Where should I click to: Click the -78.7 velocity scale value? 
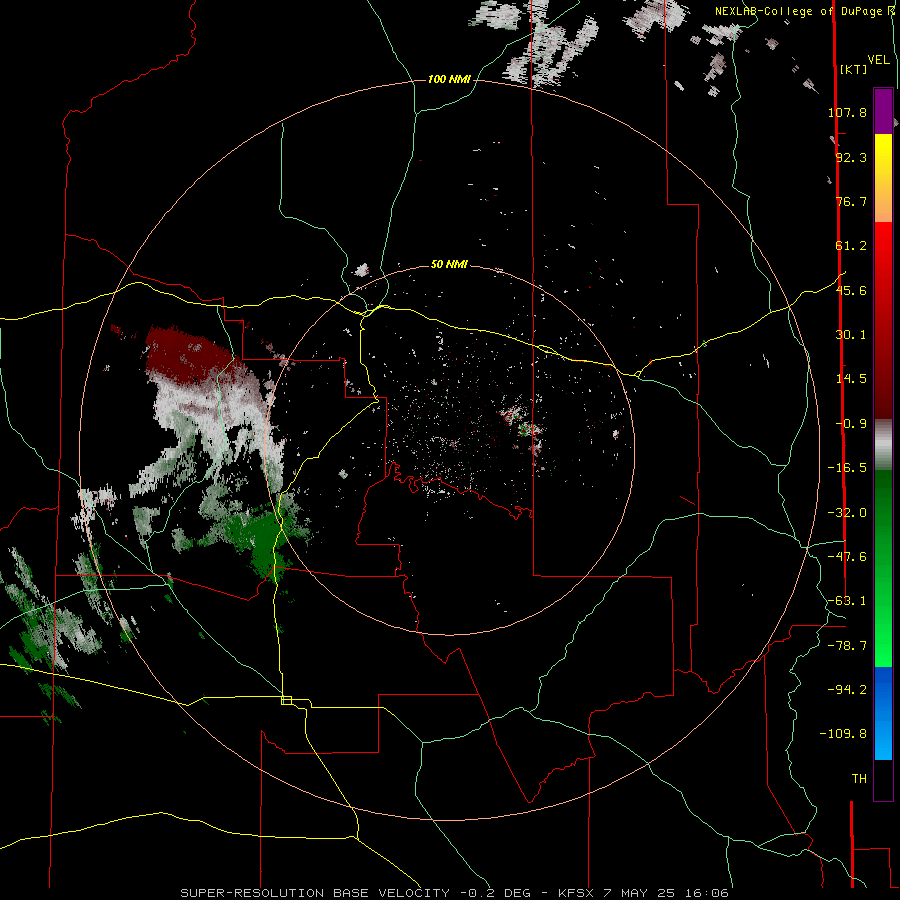[x=847, y=646]
